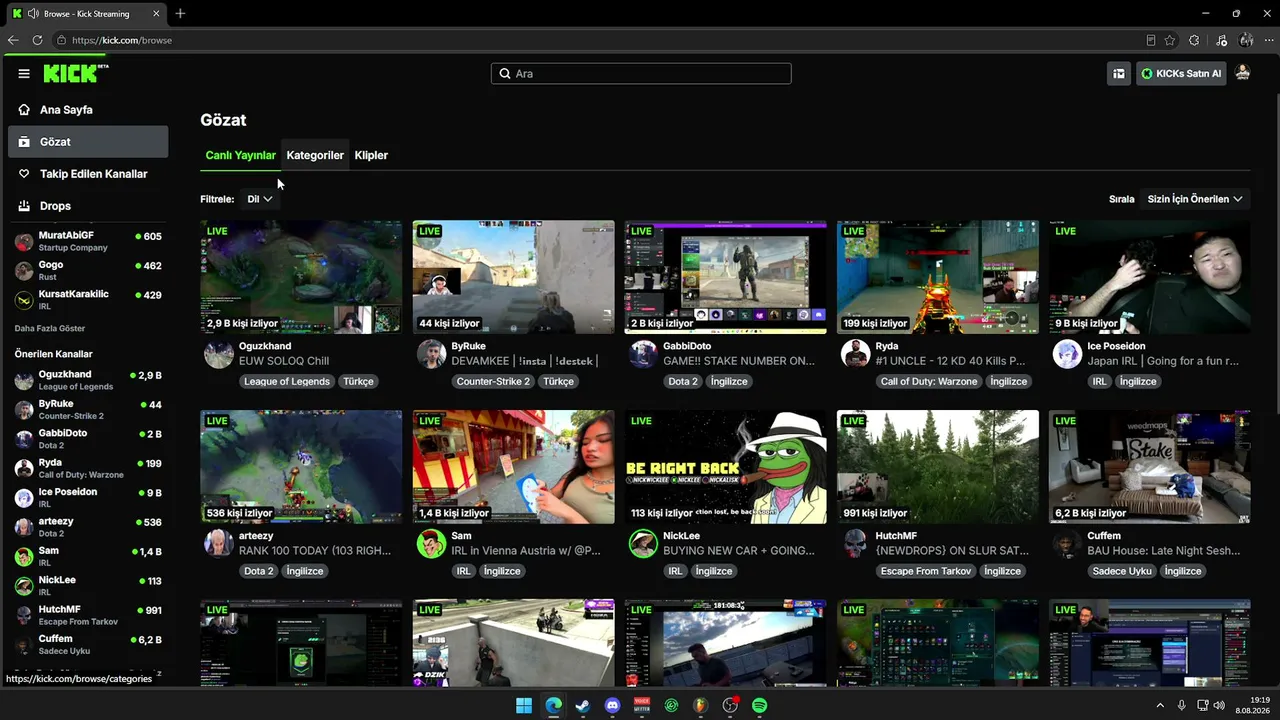The height and width of the screenshot is (720, 1280).
Task: Show hidden system tray icons chevron
Action: [1160, 706]
